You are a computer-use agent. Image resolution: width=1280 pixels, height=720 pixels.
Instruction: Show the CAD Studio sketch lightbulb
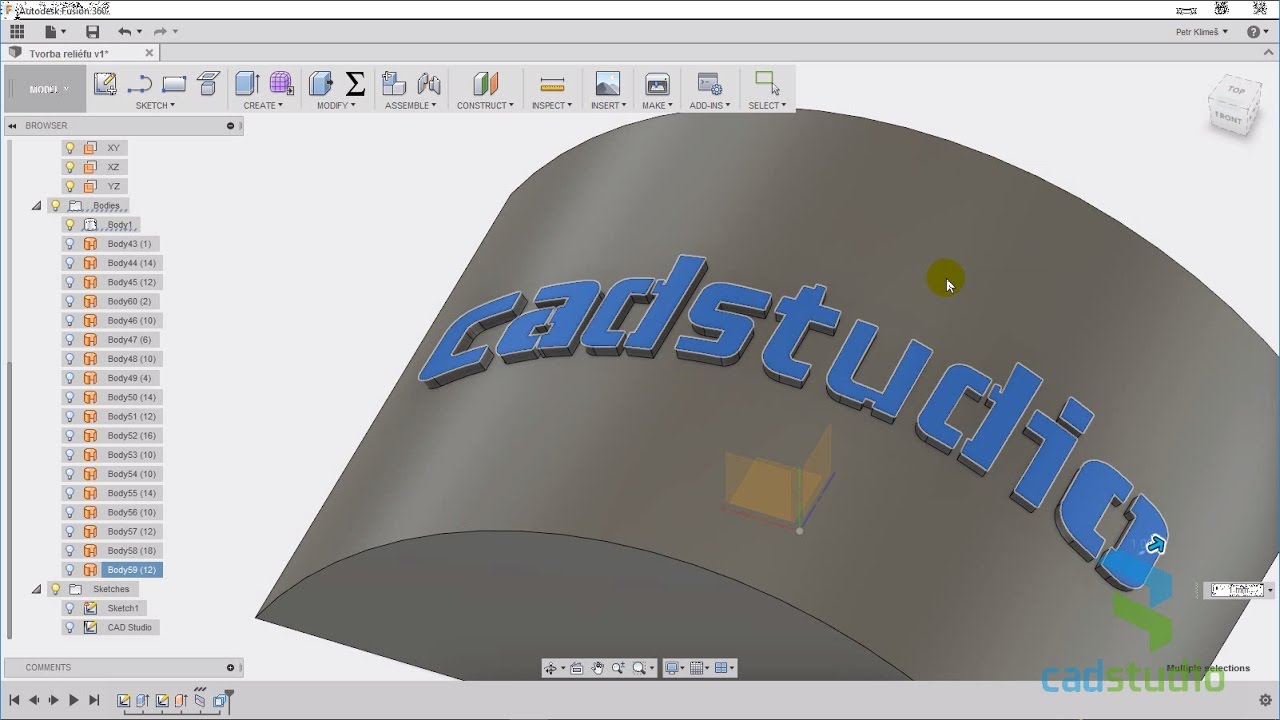click(70, 627)
